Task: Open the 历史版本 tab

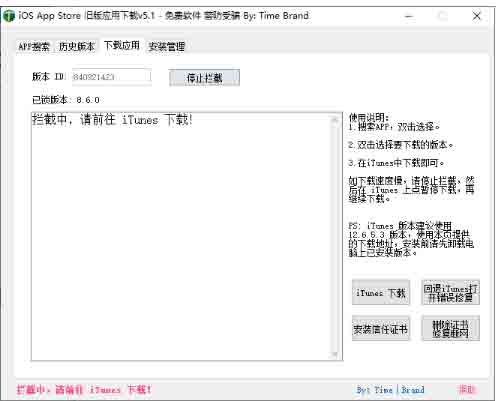Action: point(77,46)
